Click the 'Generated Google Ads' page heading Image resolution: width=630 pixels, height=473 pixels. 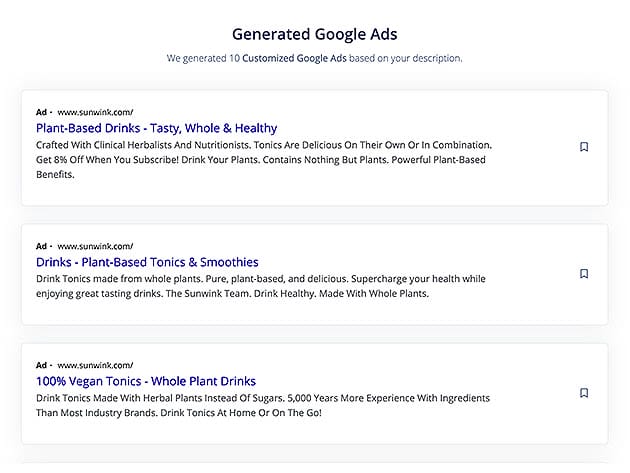(314, 34)
